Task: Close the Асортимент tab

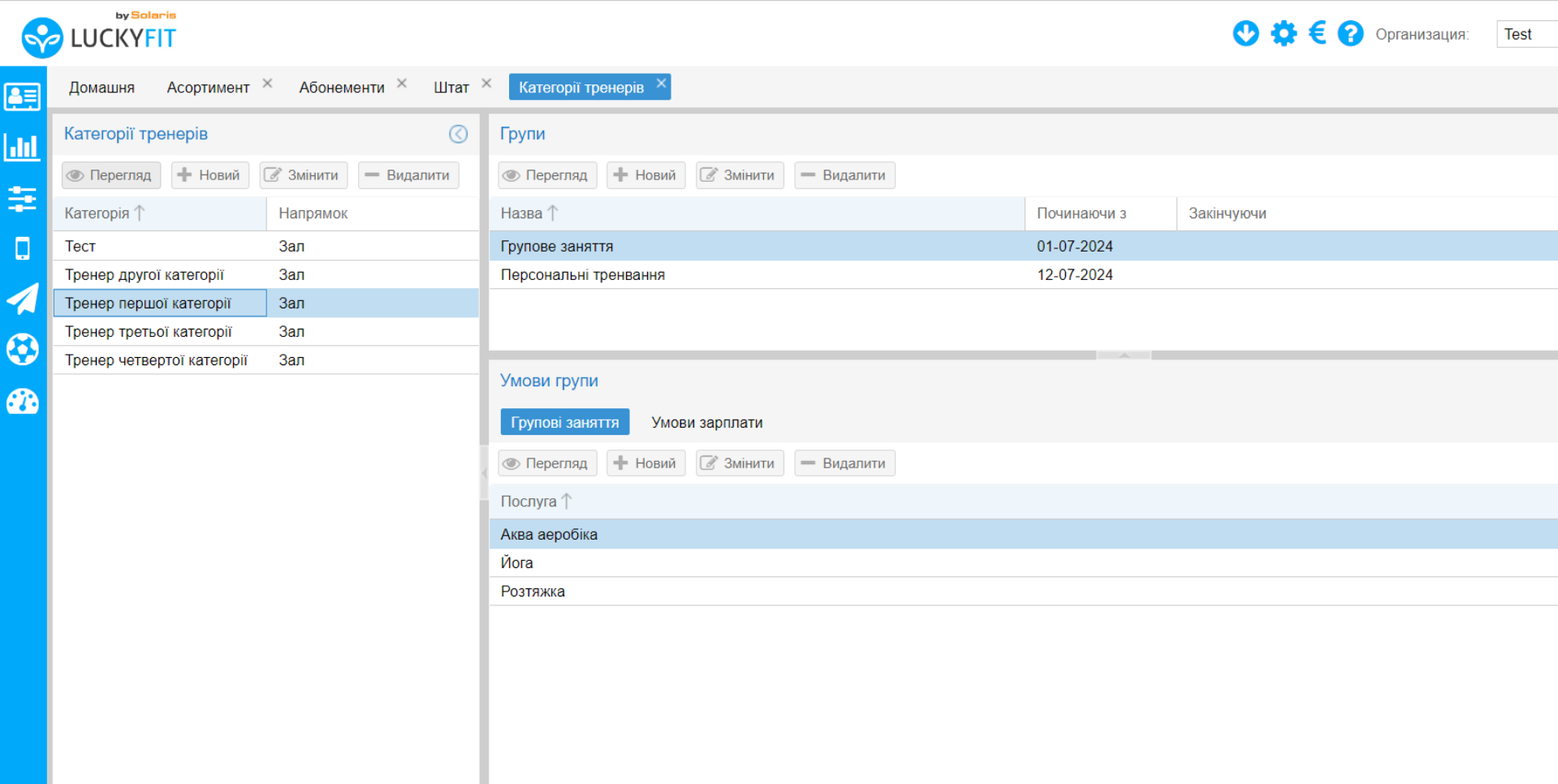Action: point(267,84)
